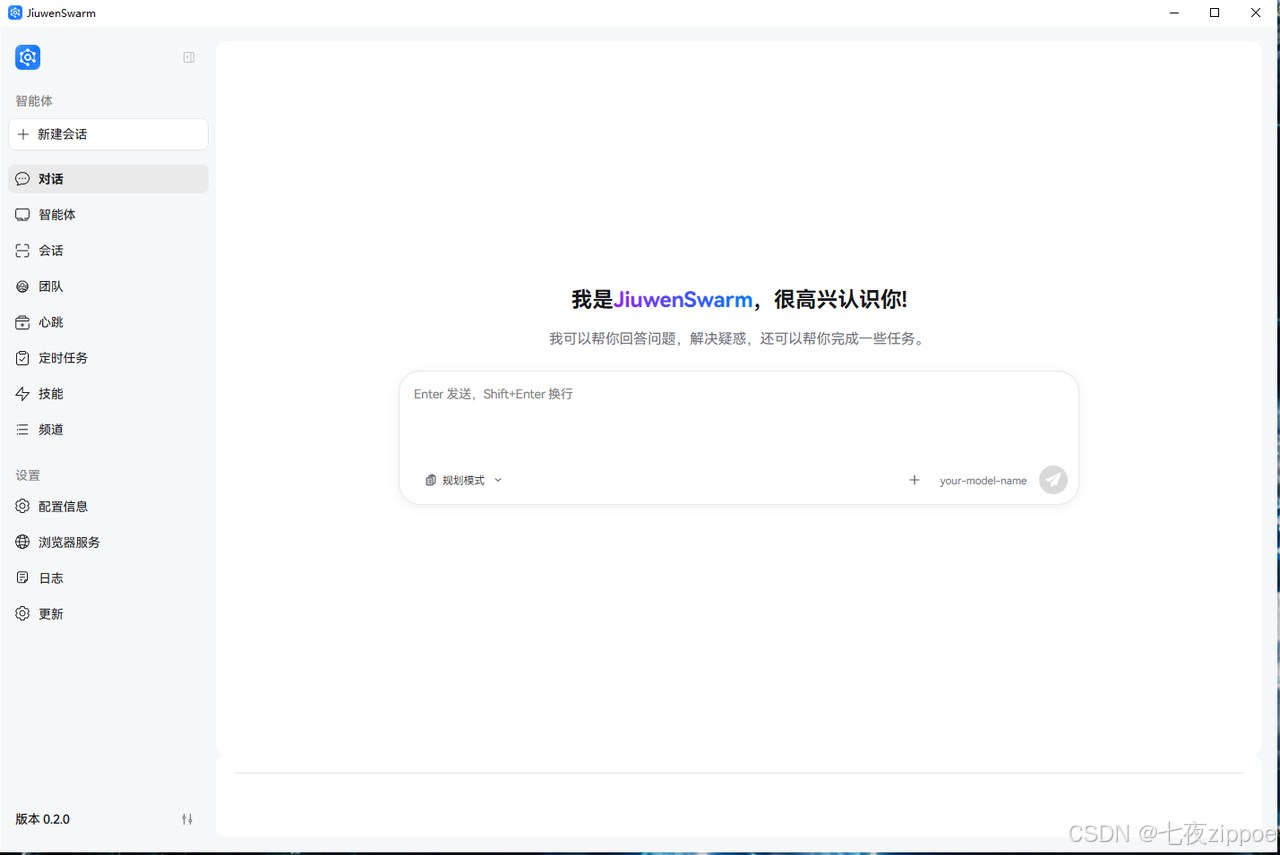1280x855 pixels.
Task: Open the 更新 update page
Action: (x=108, y=614)
